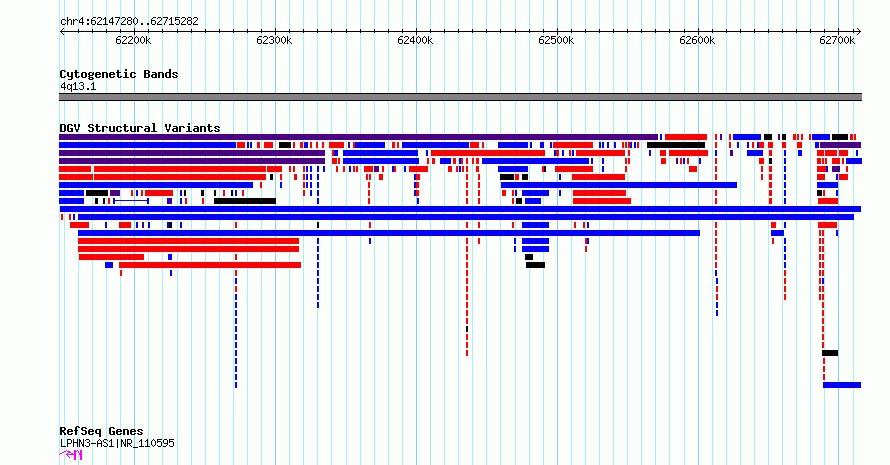Click the 62700k ruler label
This screenshot has height=465, width=890.
(837, 40)
